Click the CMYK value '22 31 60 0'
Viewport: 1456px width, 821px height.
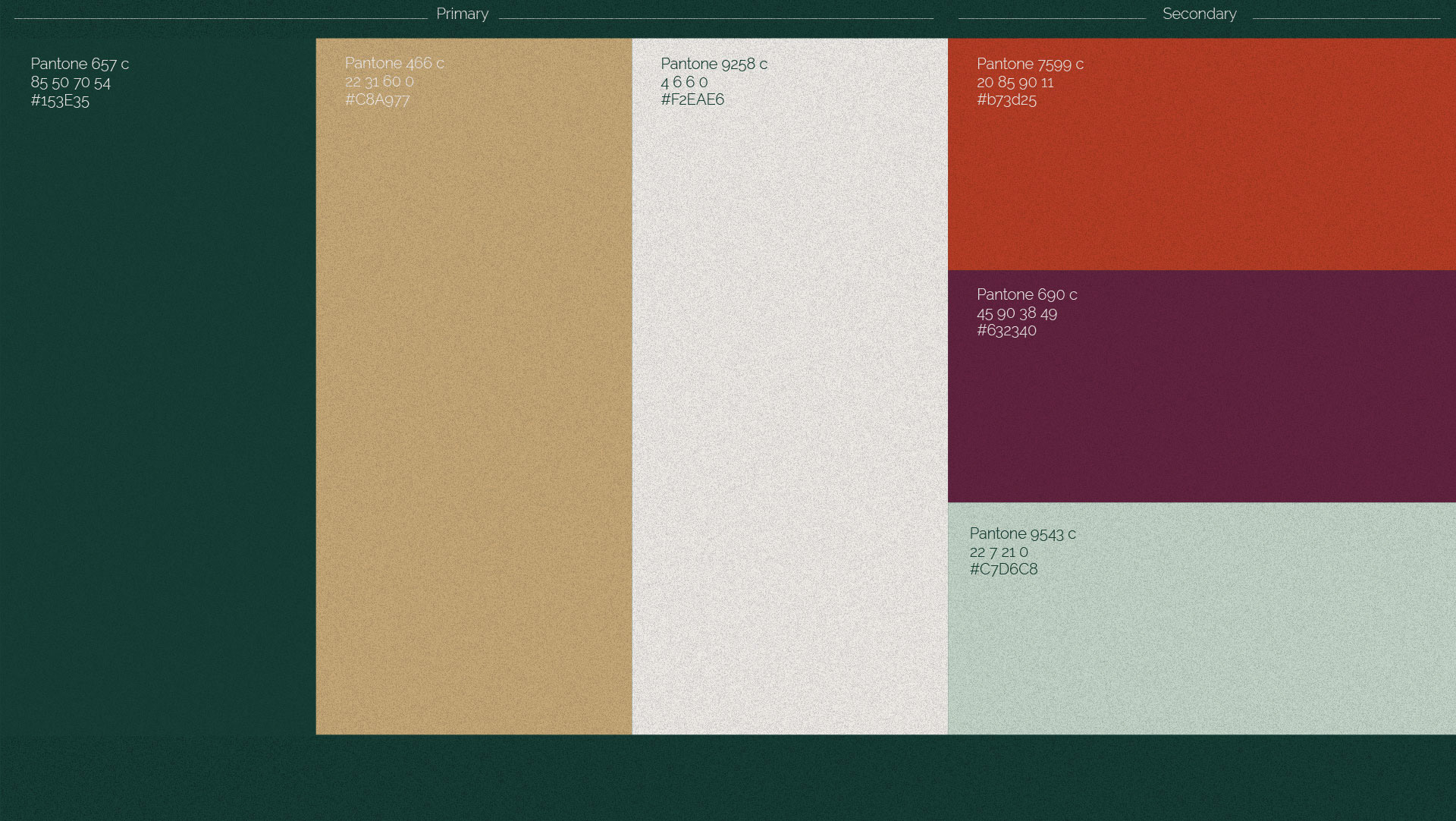coord(379,81)
